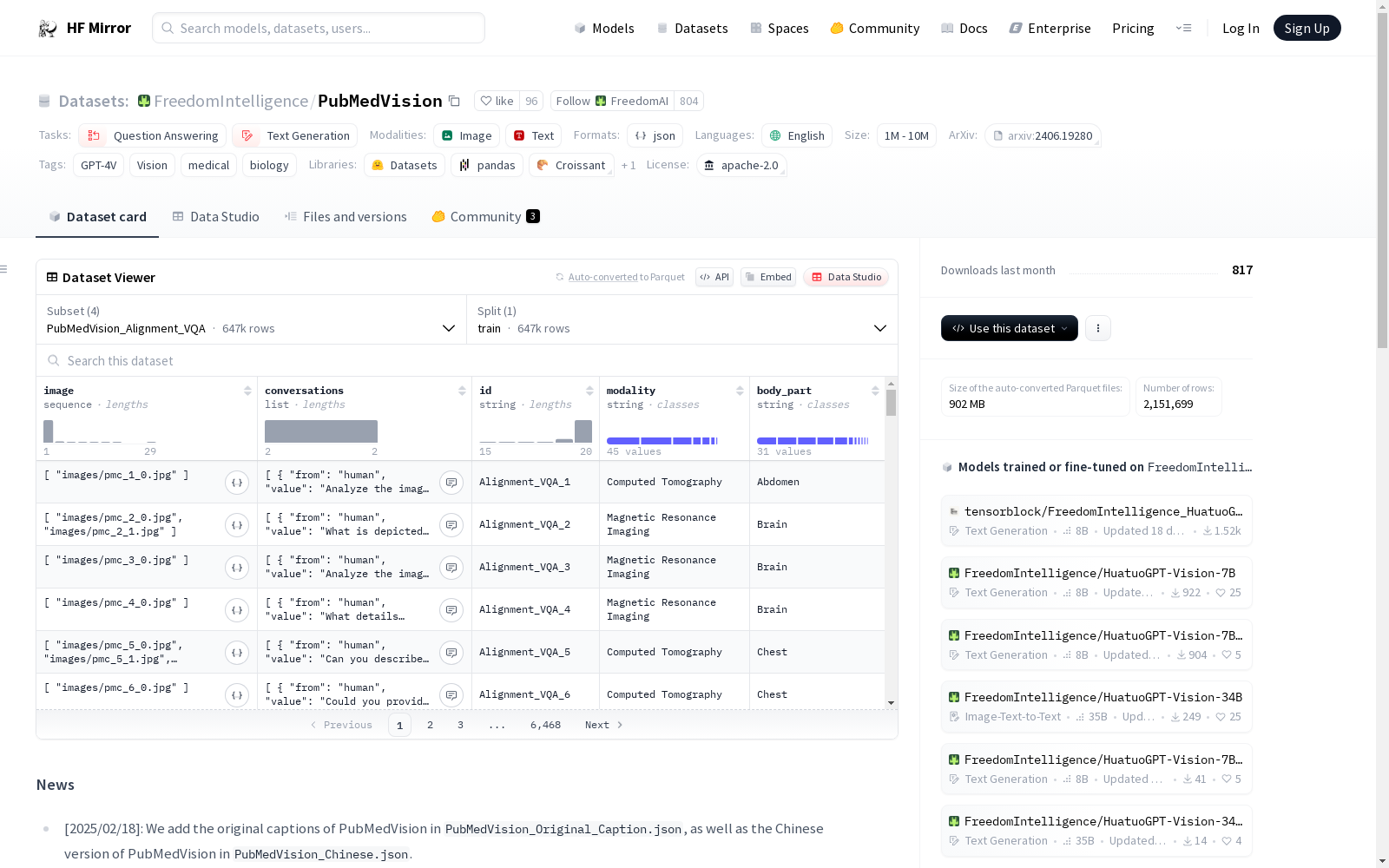Screen dimensions: 1389x868
Task: Click the dataset table vertical scrollbar thumb
Action: [x=891, y=403]
